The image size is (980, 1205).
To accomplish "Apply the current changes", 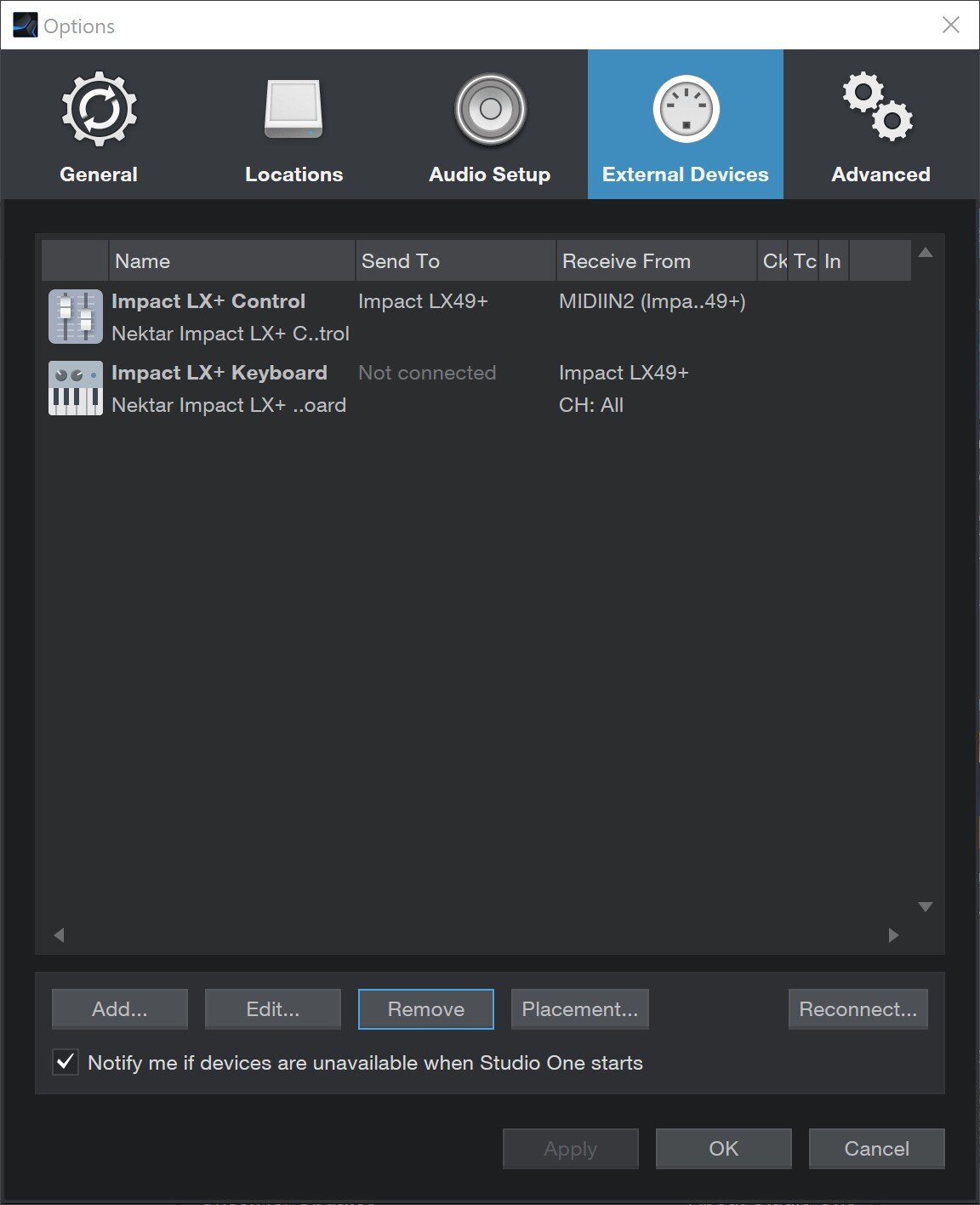I will [x=570, y=1148].
